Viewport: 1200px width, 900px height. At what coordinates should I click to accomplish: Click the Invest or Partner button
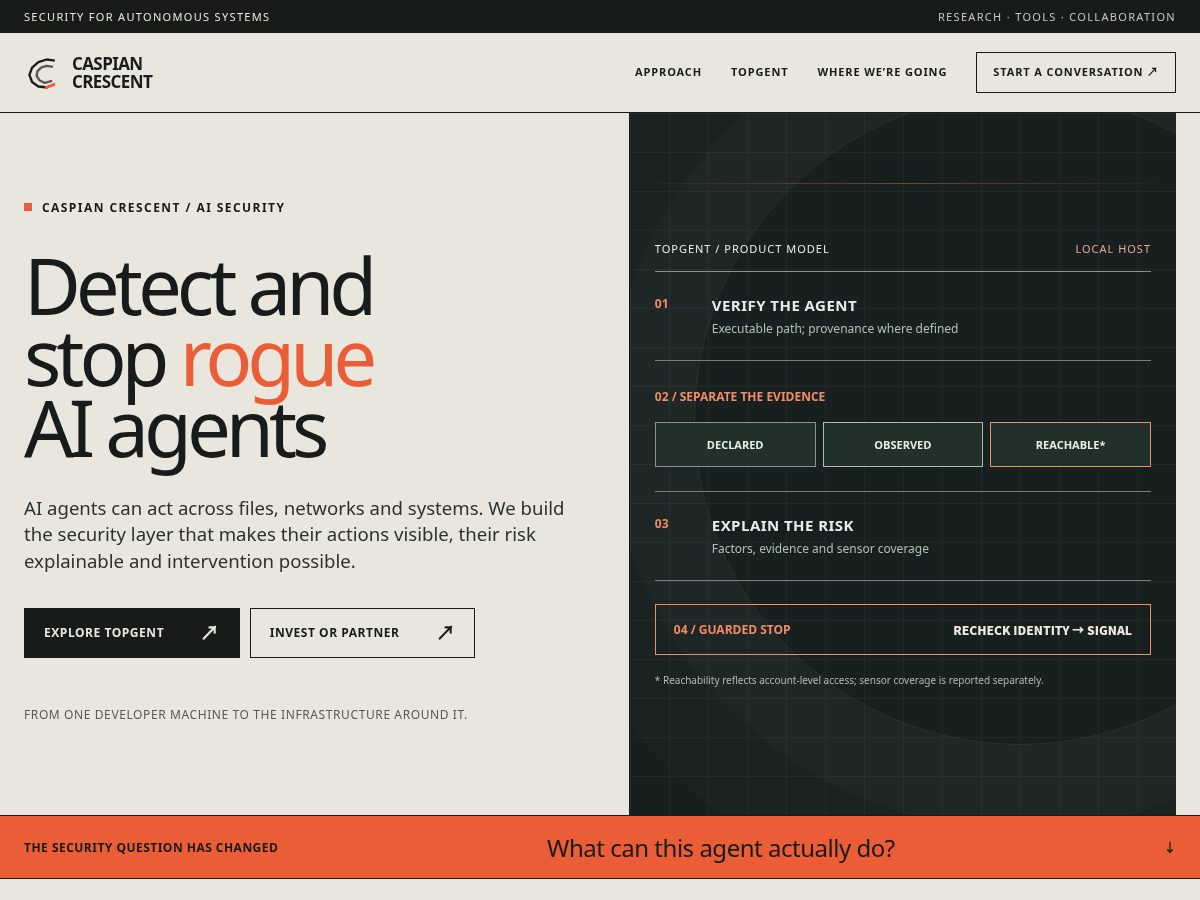(362, 633)
